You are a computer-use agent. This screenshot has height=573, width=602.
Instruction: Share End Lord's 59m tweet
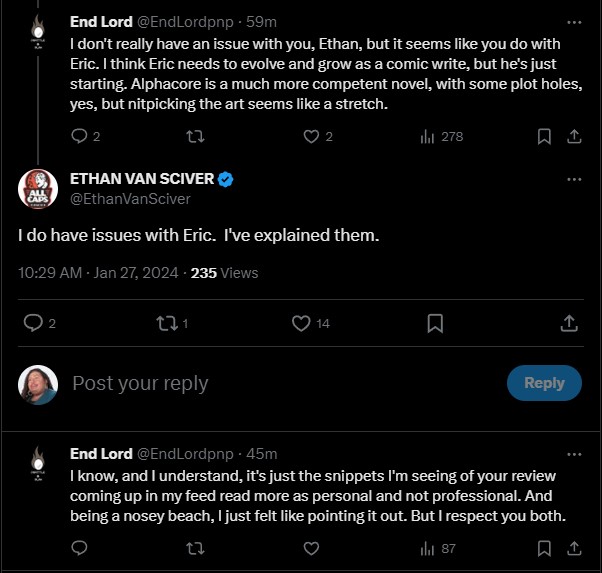[574, 136]
